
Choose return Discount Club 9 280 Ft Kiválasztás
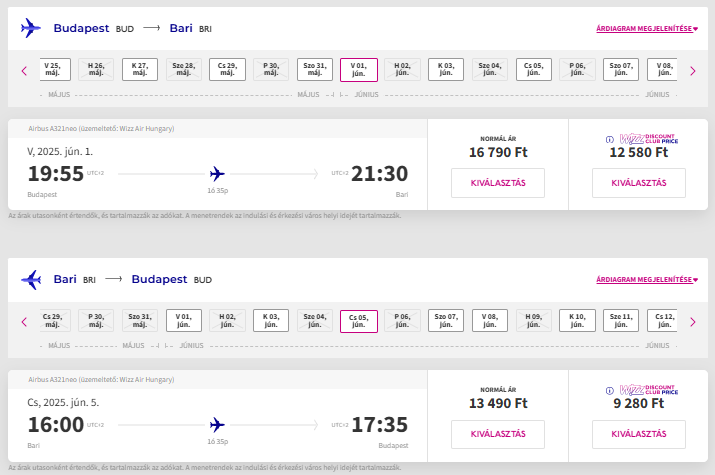[x=638, y=434]
